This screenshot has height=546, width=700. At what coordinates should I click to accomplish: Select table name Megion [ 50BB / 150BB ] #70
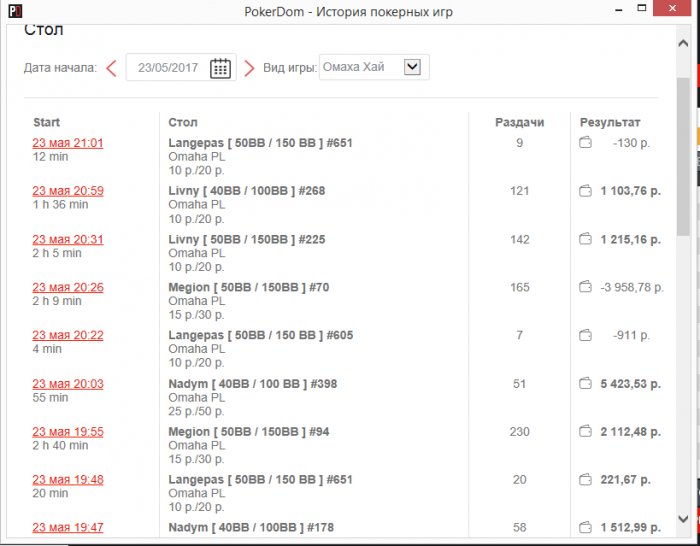tap(249, 287)
